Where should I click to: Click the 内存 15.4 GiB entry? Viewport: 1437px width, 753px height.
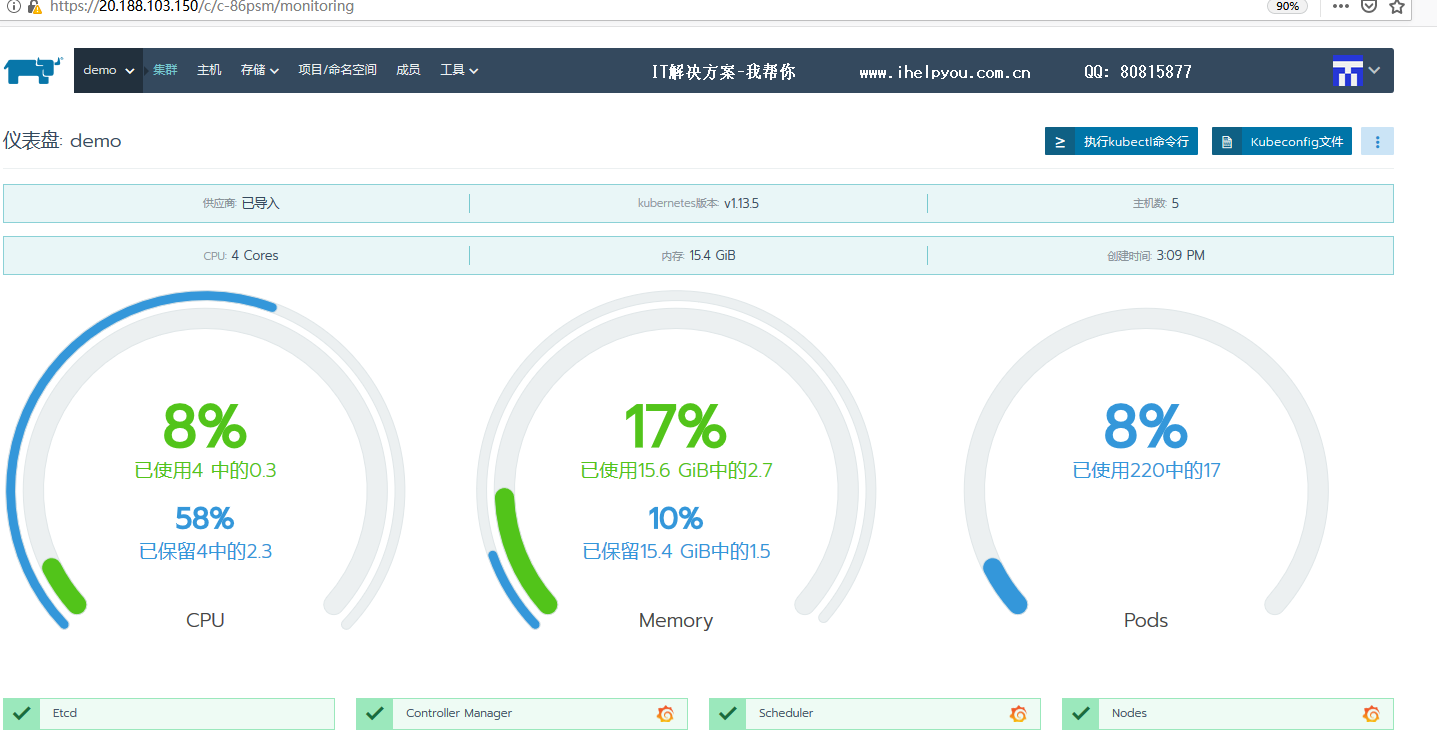click(698, 255)
